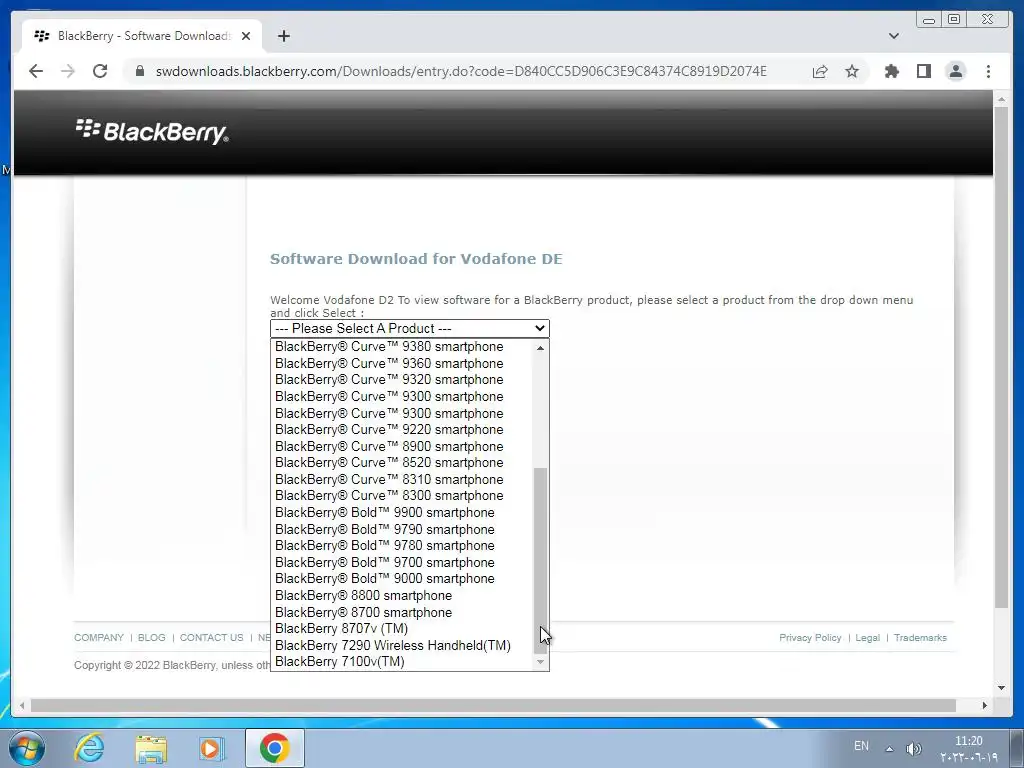Open the COMPANY footer link
The width and height of the screenshot is (1024, 768).
point(99,637)
